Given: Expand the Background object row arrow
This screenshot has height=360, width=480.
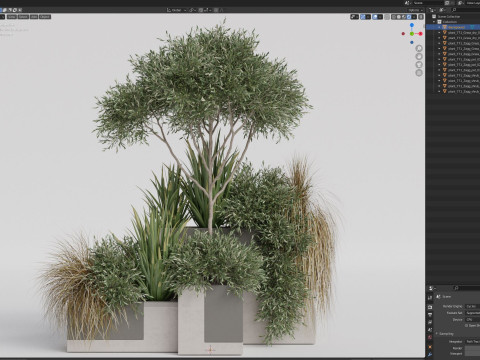Looking at the screenshot, I should (x=439, y=27).
